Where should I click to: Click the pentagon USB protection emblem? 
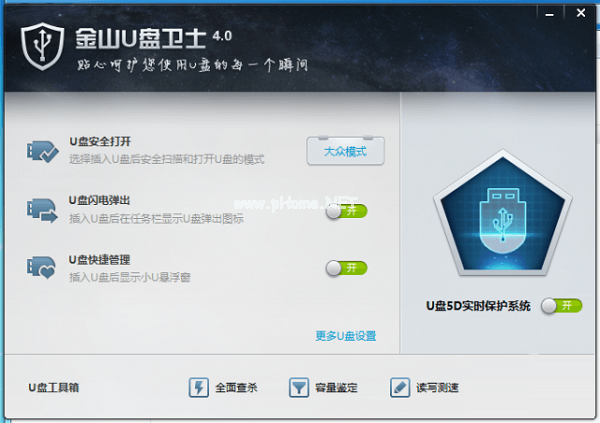503,213
